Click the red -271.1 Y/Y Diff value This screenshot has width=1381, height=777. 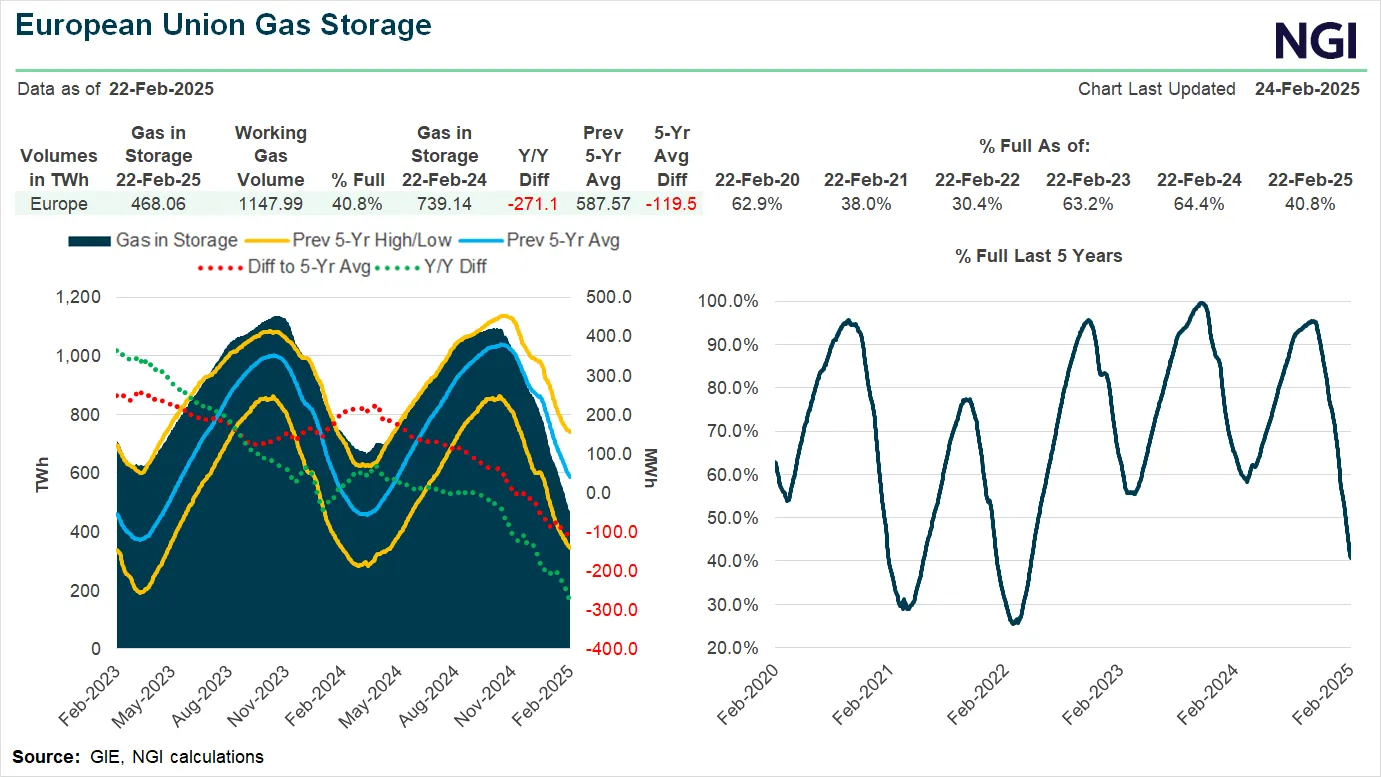point(534,203)
